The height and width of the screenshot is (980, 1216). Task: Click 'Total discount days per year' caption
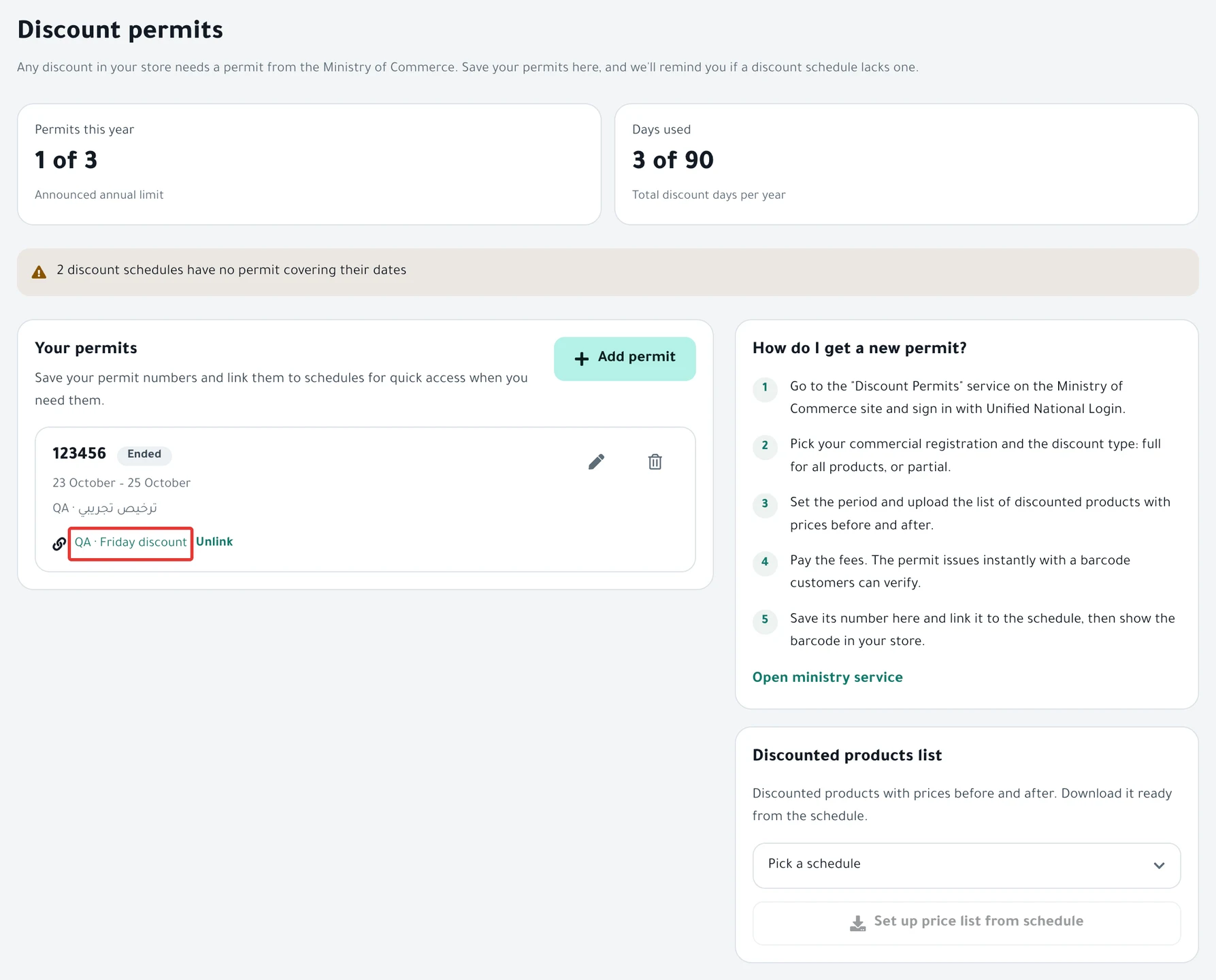tap(709, 195)
